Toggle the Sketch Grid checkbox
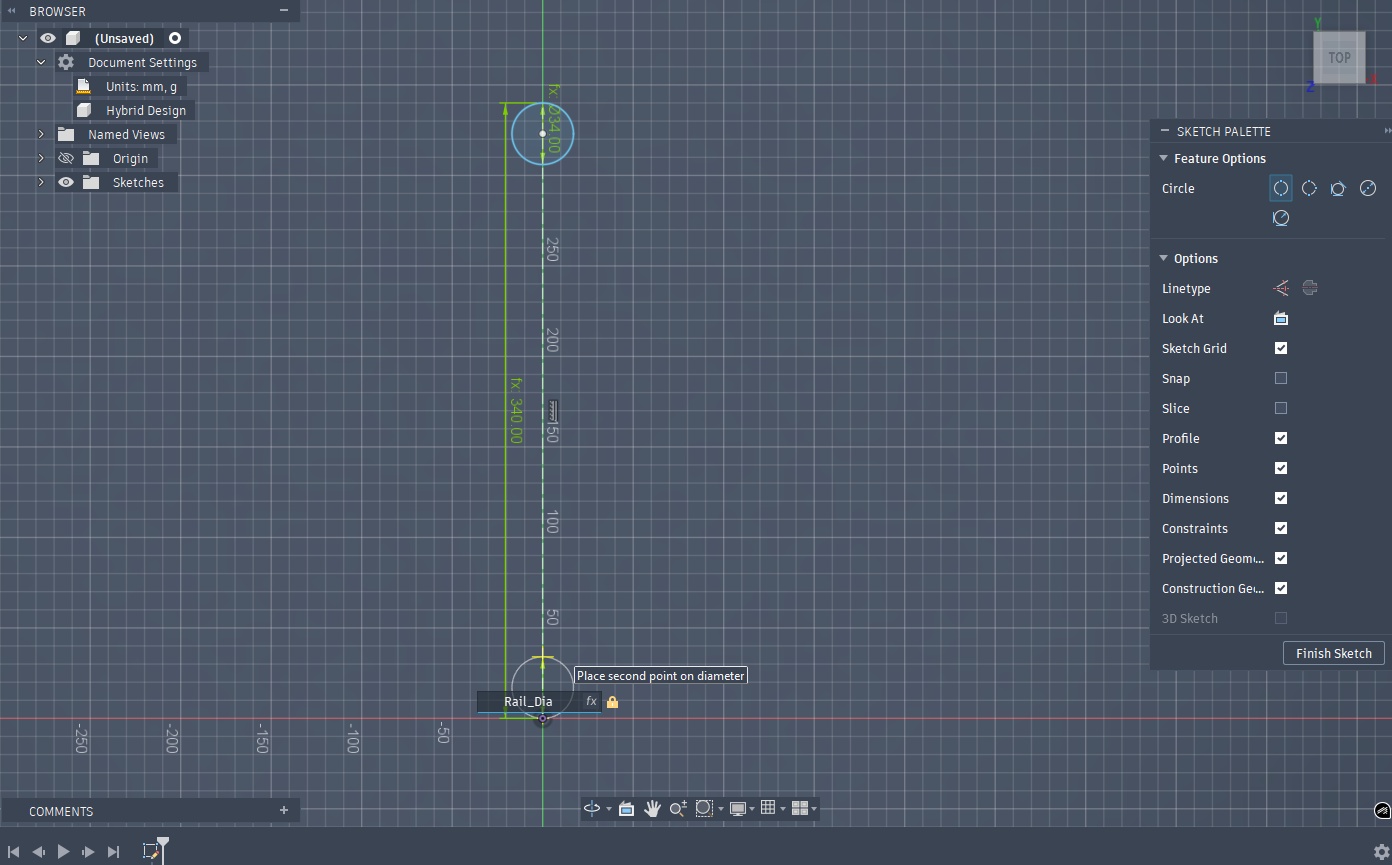 [x=1281, y=348]
